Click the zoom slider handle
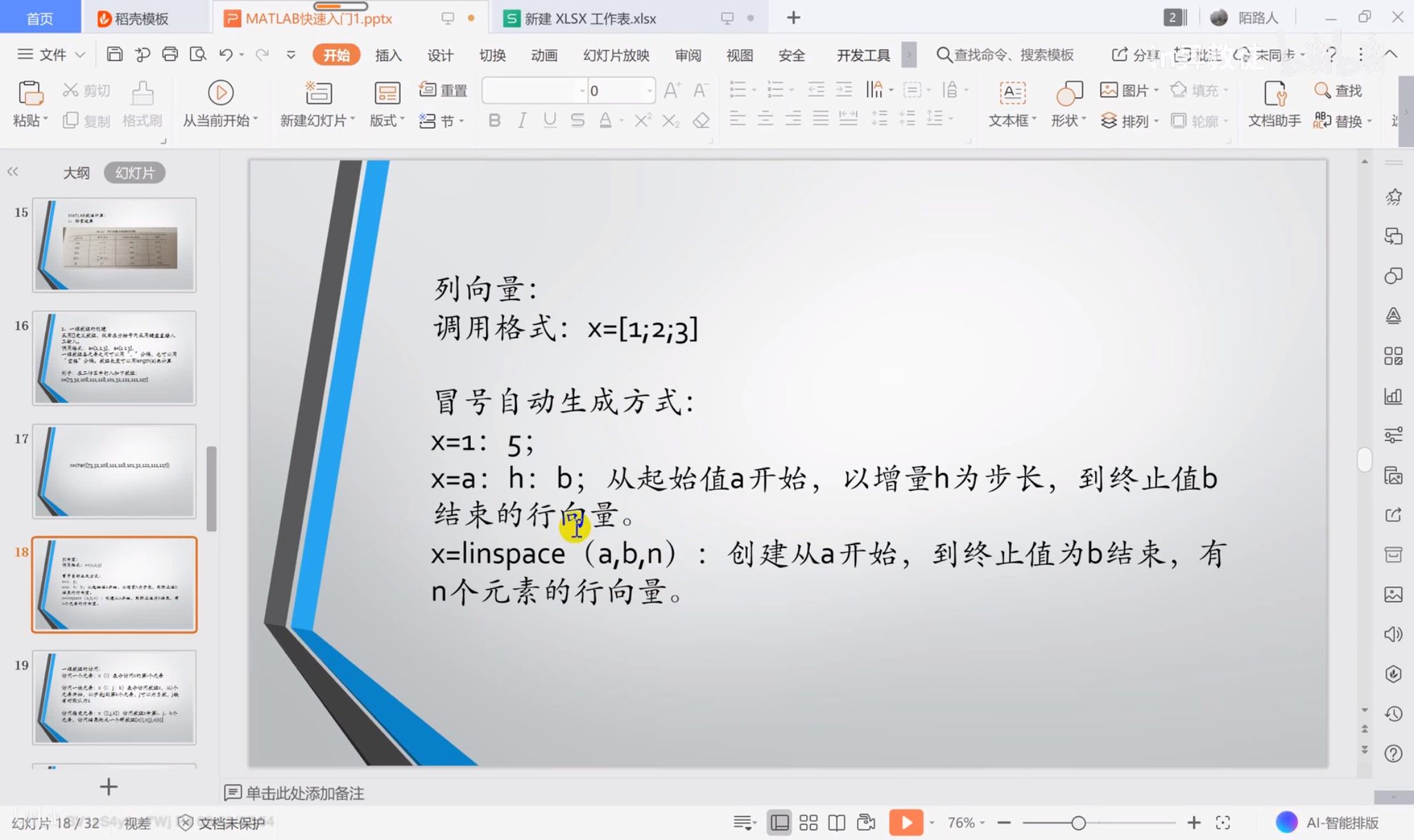Image resolution: width=1414 pixels, height=840 pixels. pos(1078,823)
